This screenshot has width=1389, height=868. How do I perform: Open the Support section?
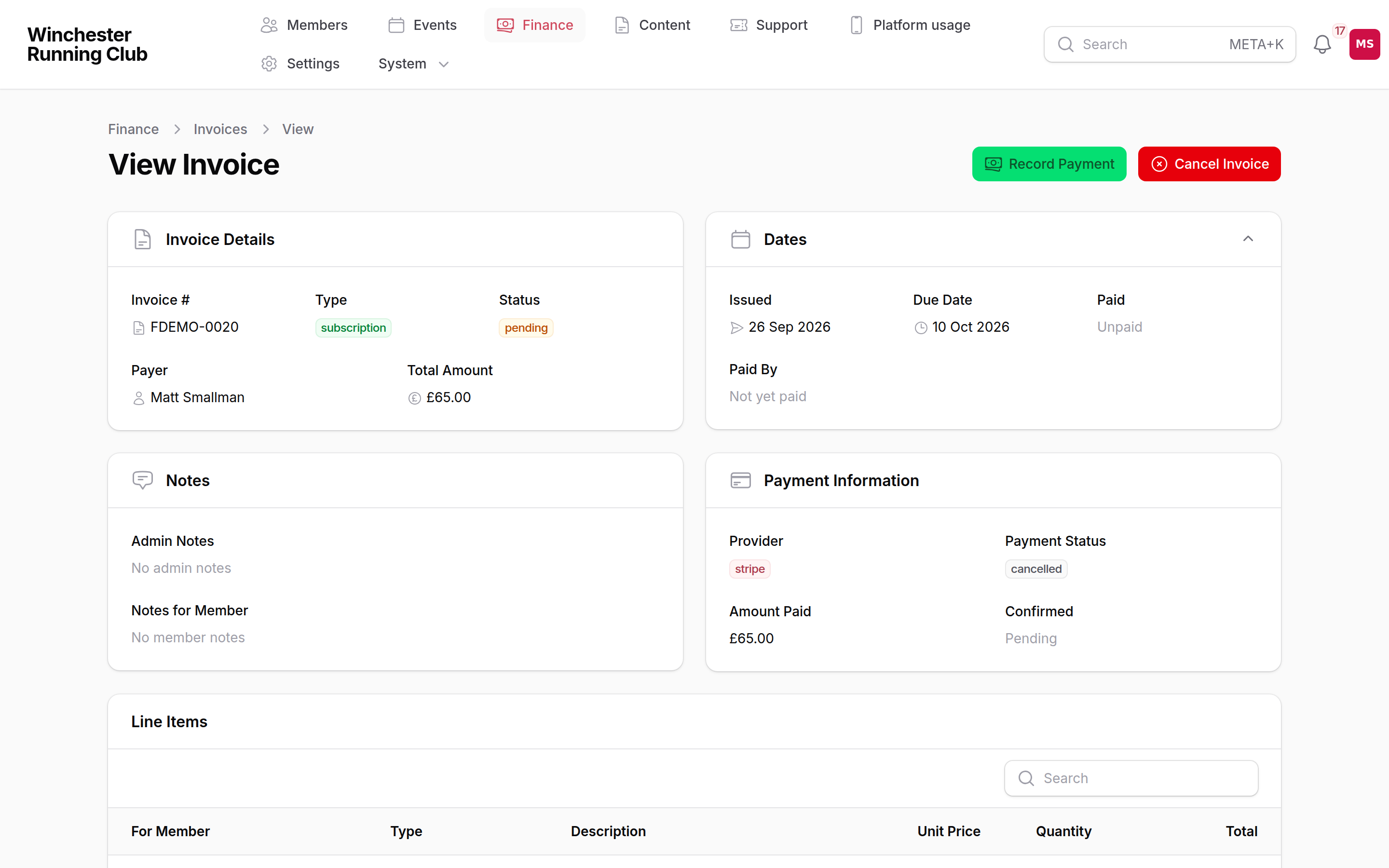click(769, 25)
